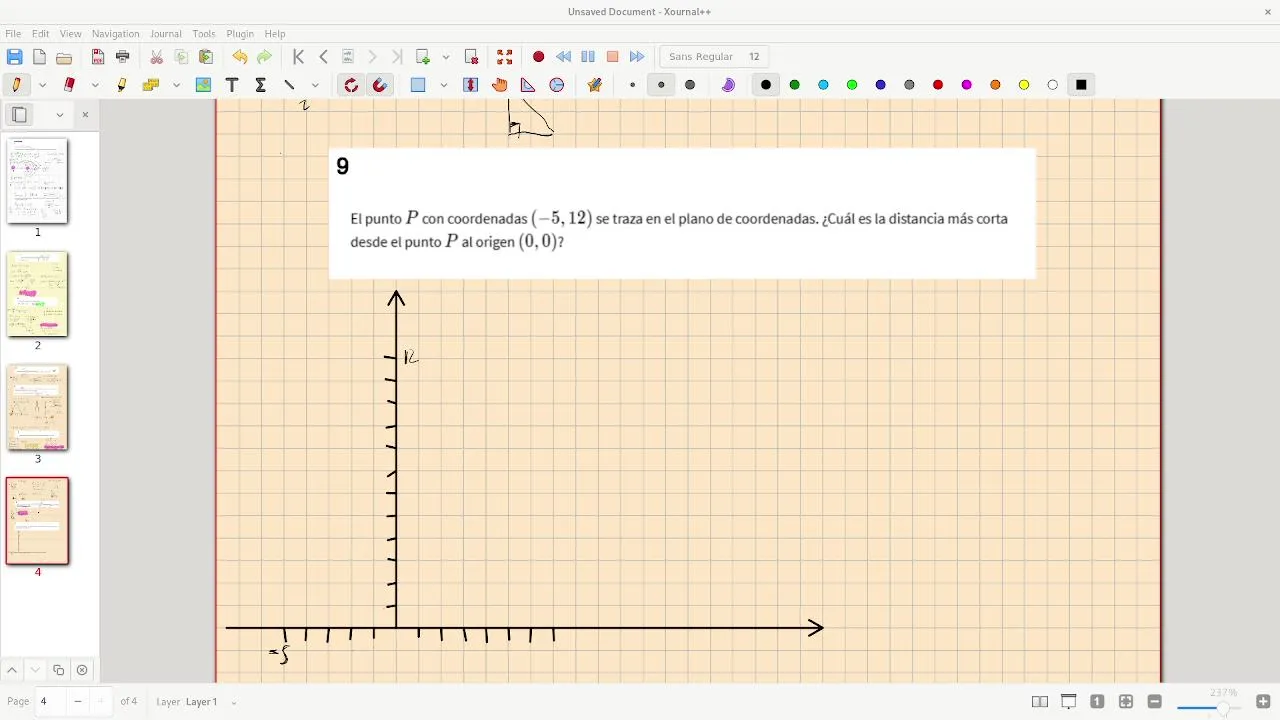Select the floating toolbox star icon
The width and height of the screenshot is (1280, 720).
(595, 85)
